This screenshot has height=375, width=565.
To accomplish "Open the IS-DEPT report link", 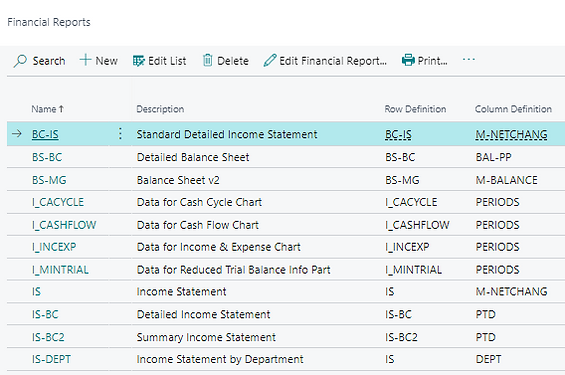I will (51, 360).
